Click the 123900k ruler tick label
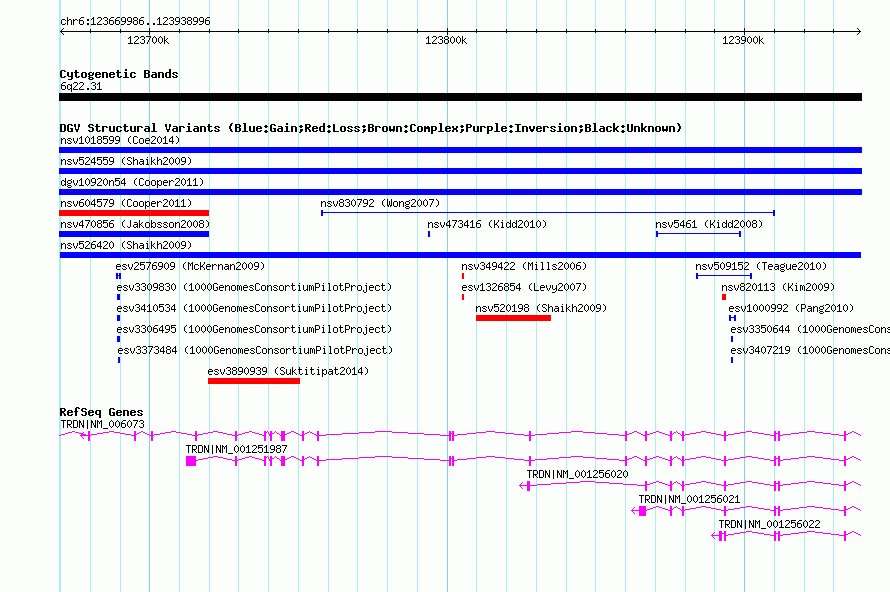Screen dimensions: 890x592 coord(743,40)
